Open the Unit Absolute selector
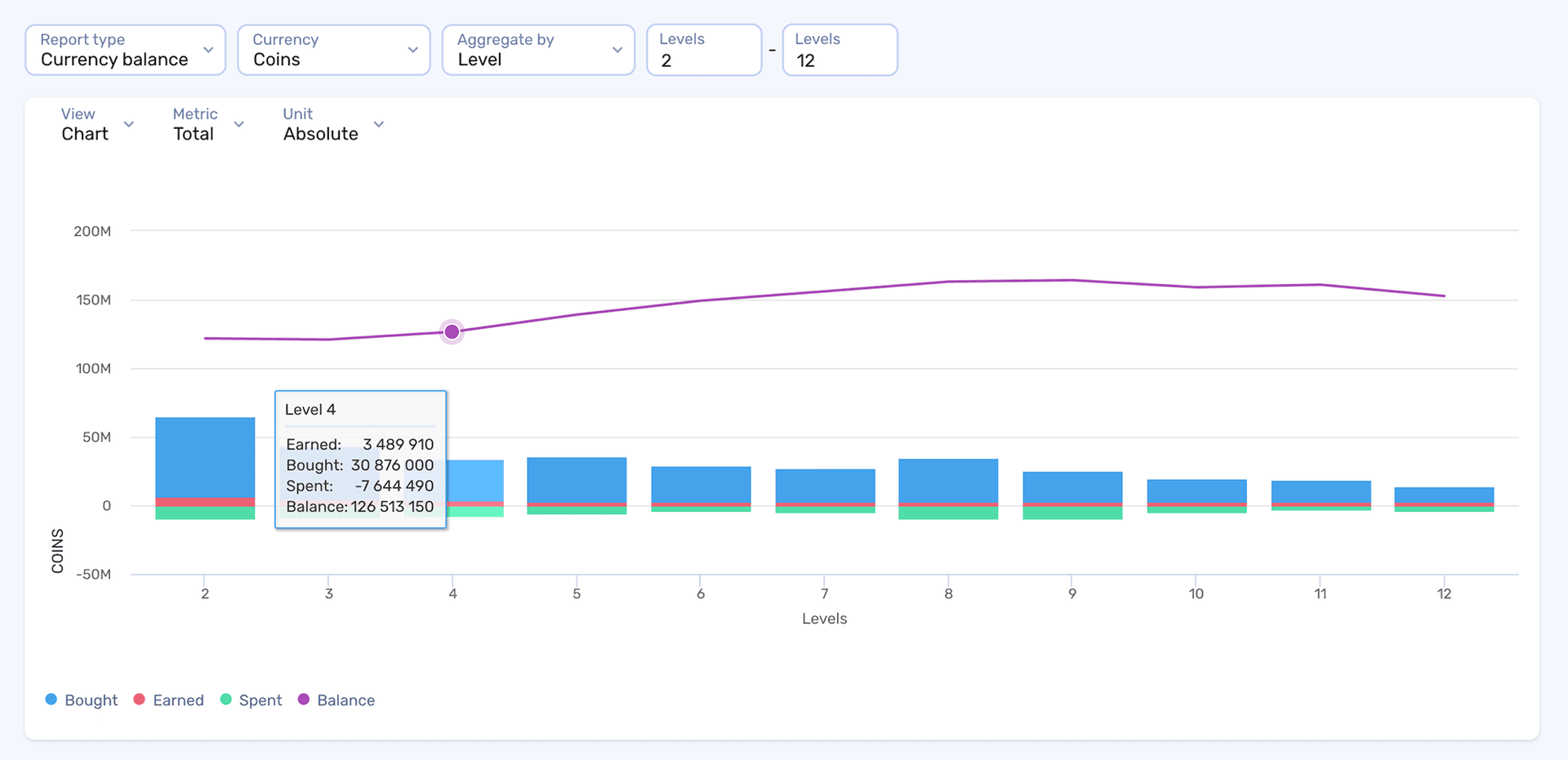 [332, 124]
